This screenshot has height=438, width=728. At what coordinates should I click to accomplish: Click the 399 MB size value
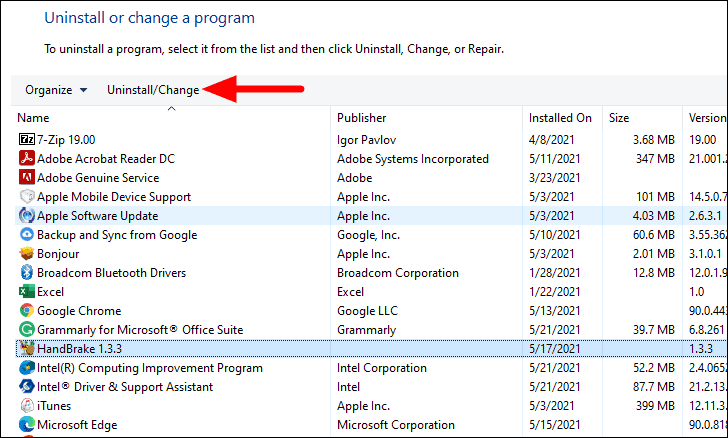coord(655,406)
